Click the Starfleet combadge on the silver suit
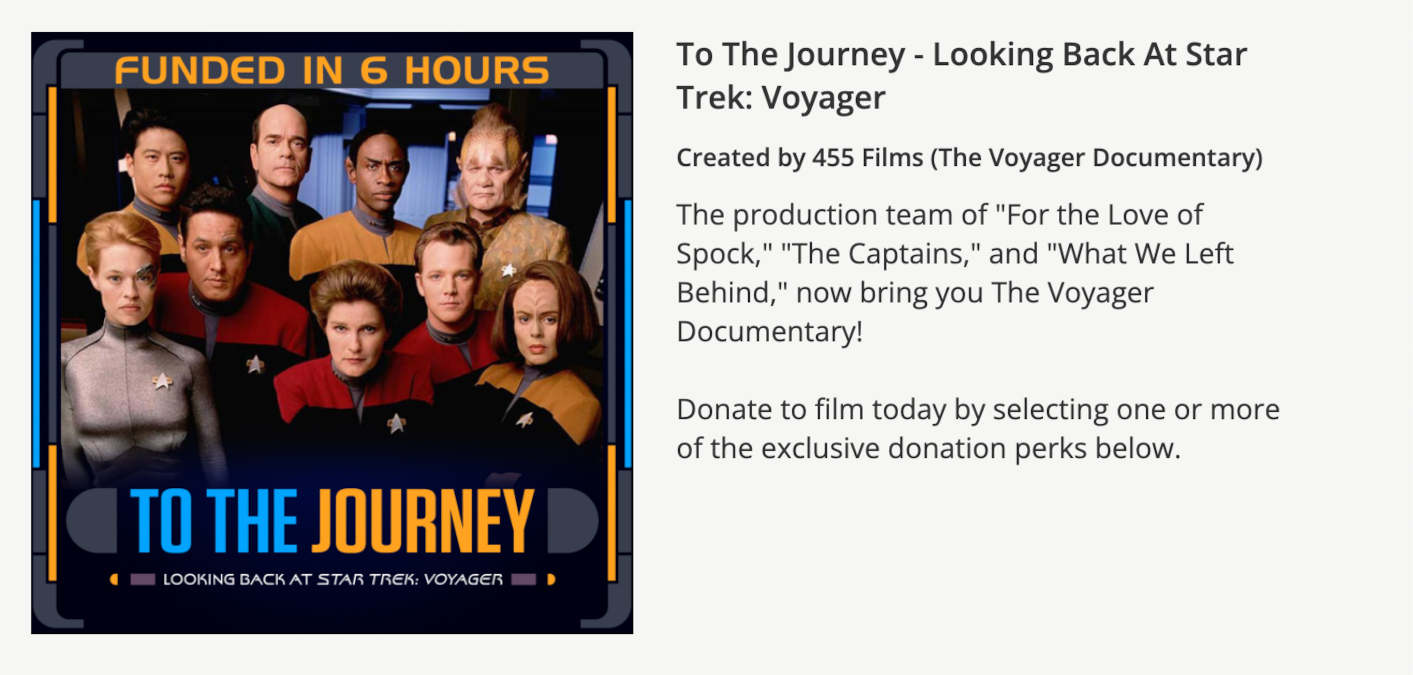The width and height of the screenshot is (1413, 675). (x=161, y=381)
